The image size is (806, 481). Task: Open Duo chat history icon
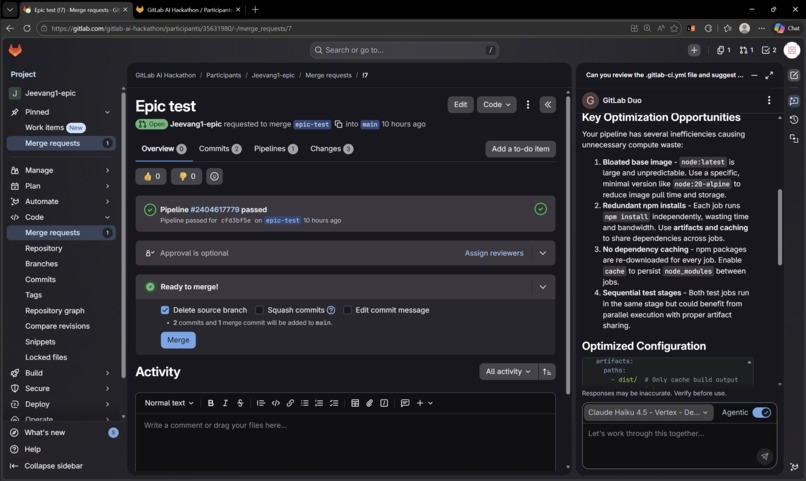pyautogui.click(x=794, y=120)
